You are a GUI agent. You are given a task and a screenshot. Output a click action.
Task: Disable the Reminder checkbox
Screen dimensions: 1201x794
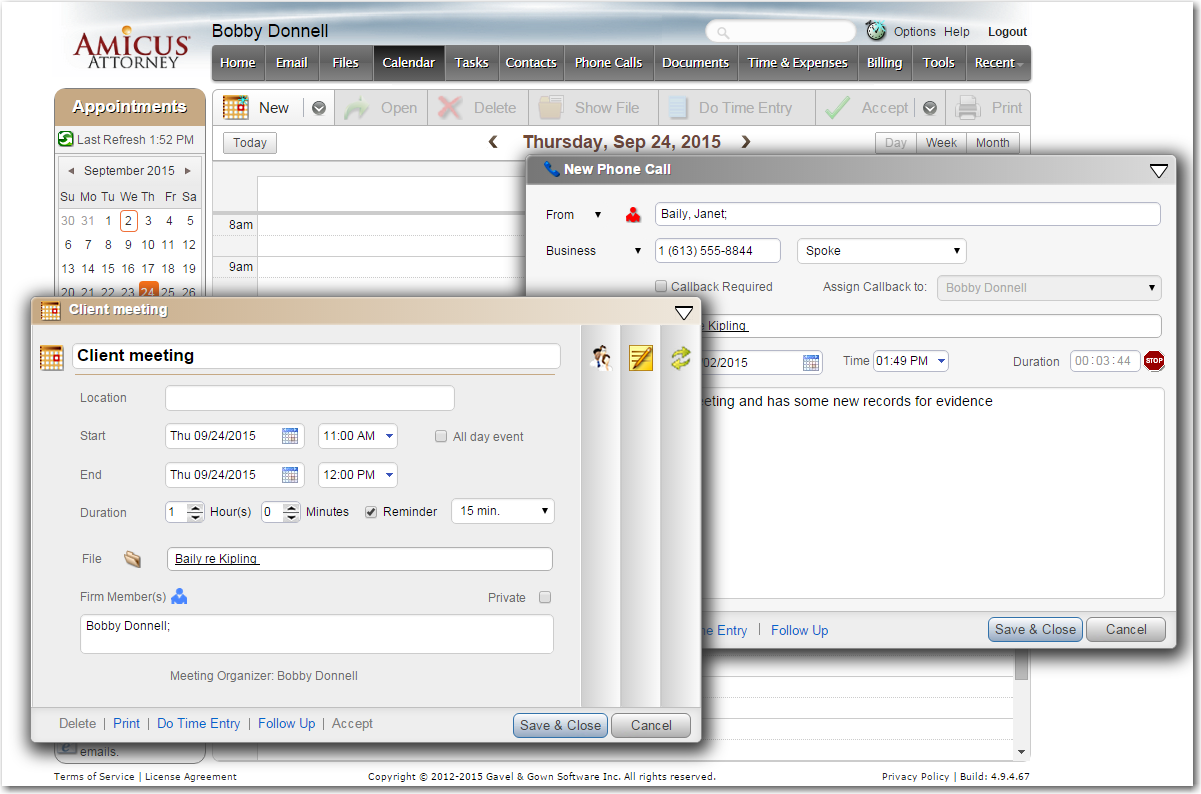click(370, 511)
